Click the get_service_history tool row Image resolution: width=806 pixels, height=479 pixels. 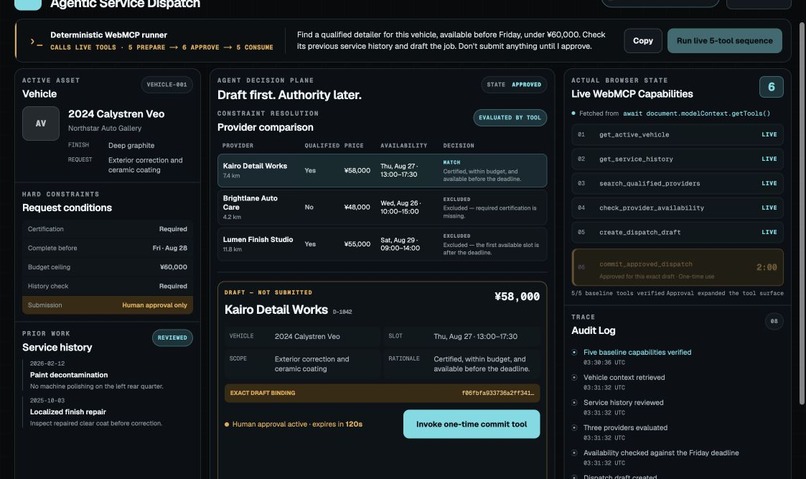[x=677, y=159]
